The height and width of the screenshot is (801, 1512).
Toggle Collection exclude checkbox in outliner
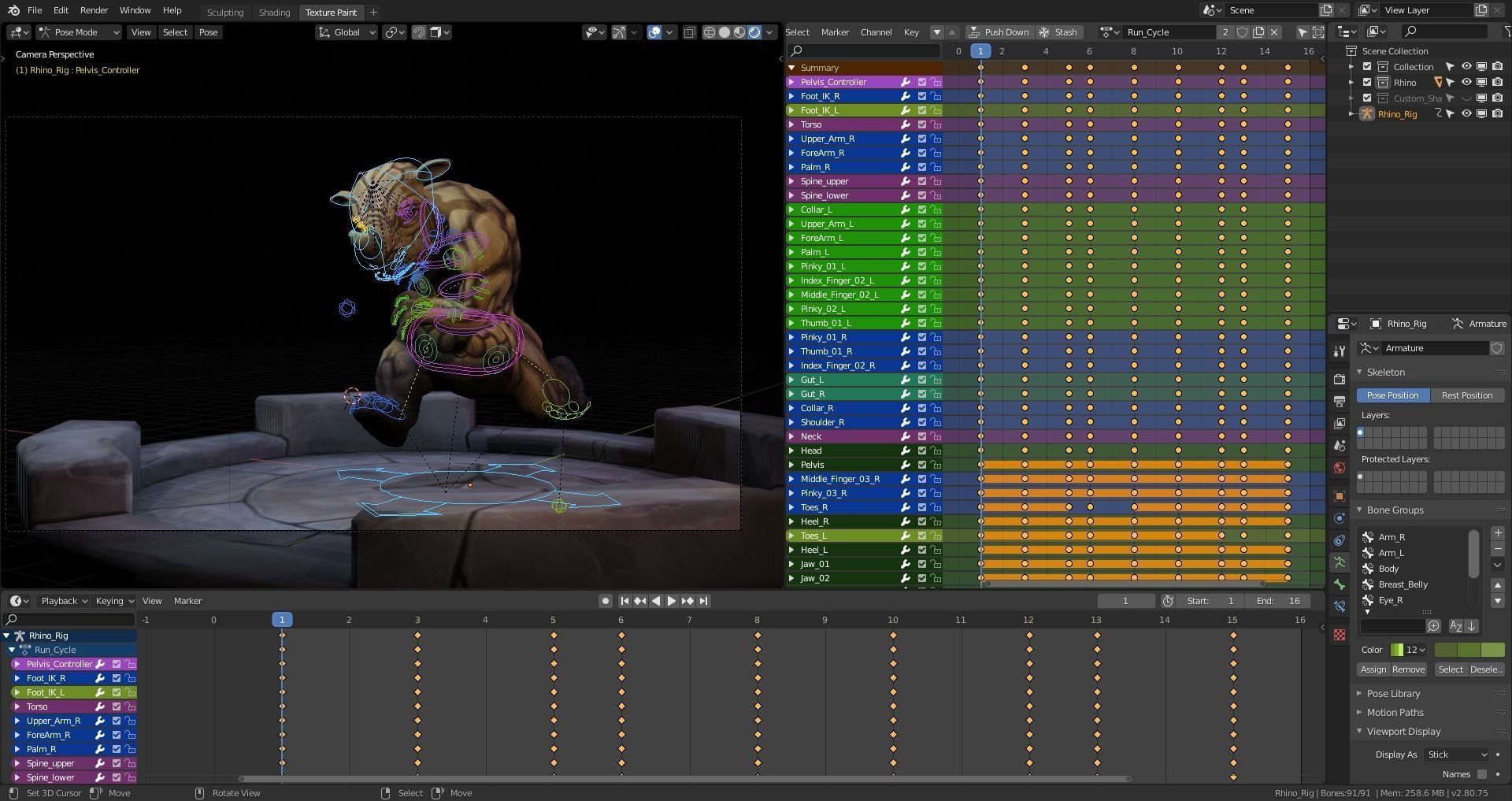tap(1367, 67)
